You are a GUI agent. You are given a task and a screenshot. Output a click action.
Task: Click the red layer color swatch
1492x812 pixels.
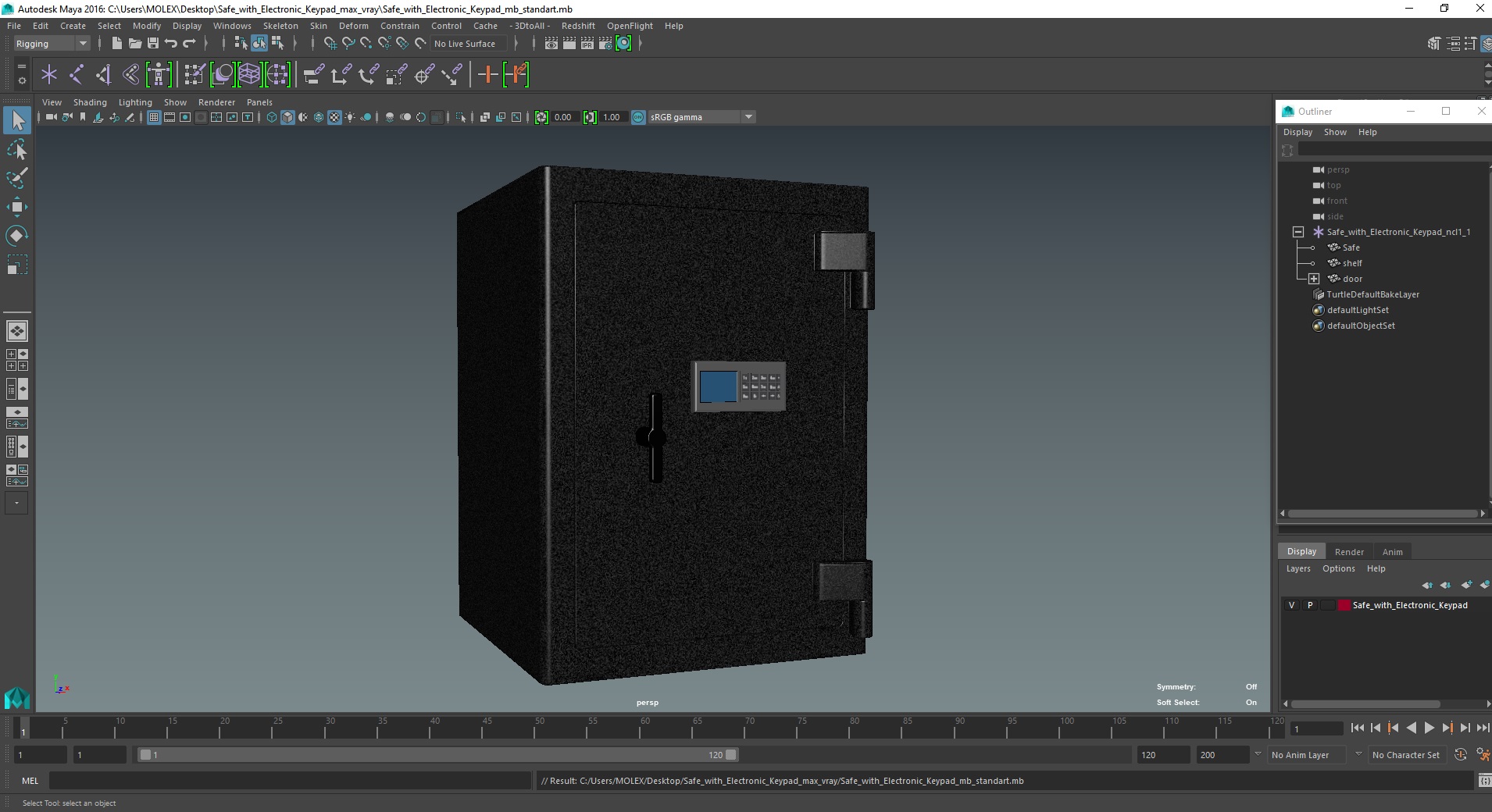click(1344, 605)
